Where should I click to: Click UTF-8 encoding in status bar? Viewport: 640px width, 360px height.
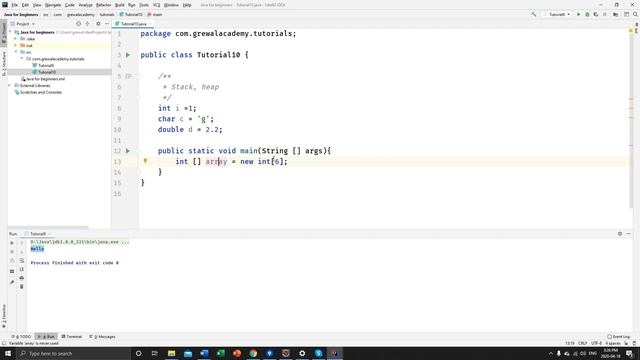tap(596, 343)
